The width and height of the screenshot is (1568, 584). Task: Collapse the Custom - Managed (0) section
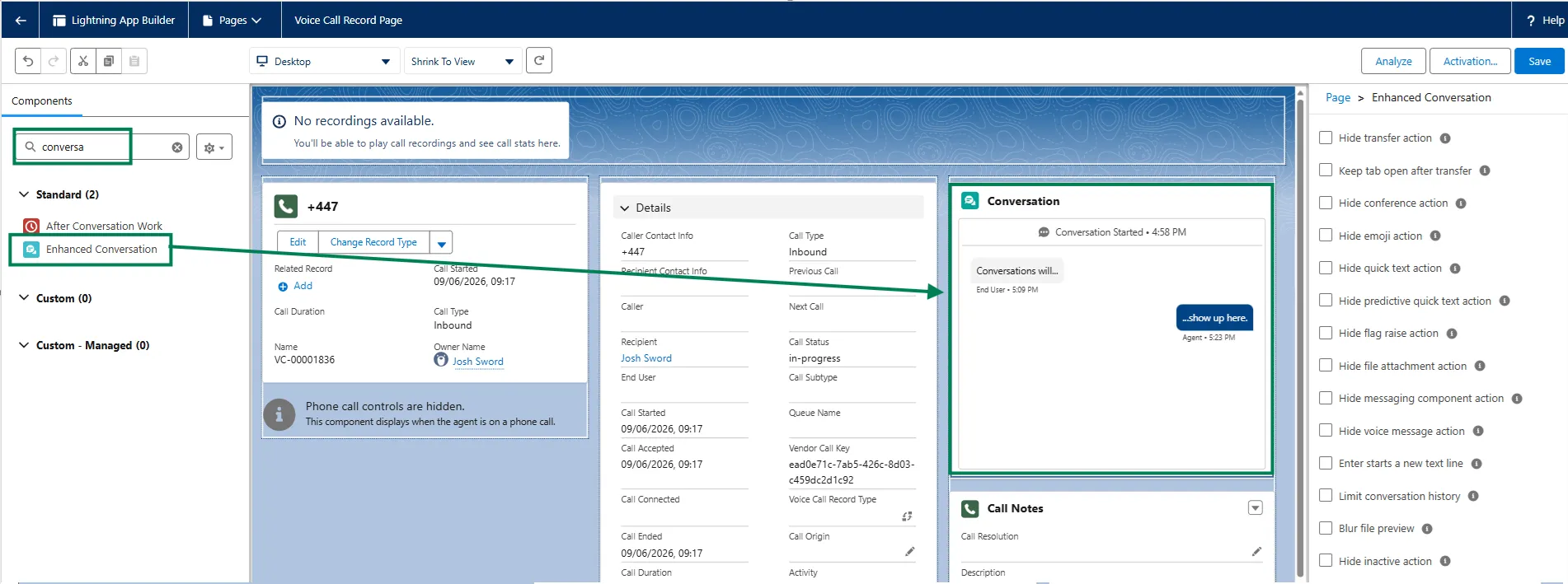point(24,345)
